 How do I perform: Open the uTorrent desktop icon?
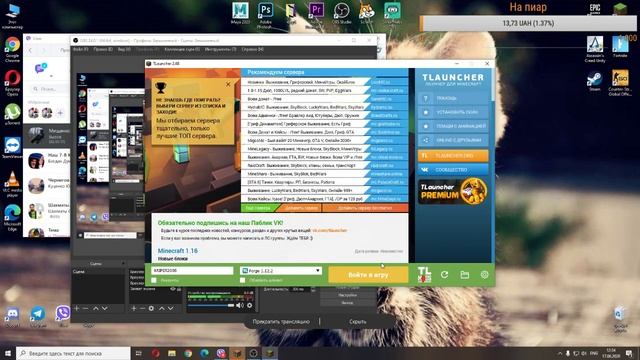pyautogui.click(x=12, y=114)
